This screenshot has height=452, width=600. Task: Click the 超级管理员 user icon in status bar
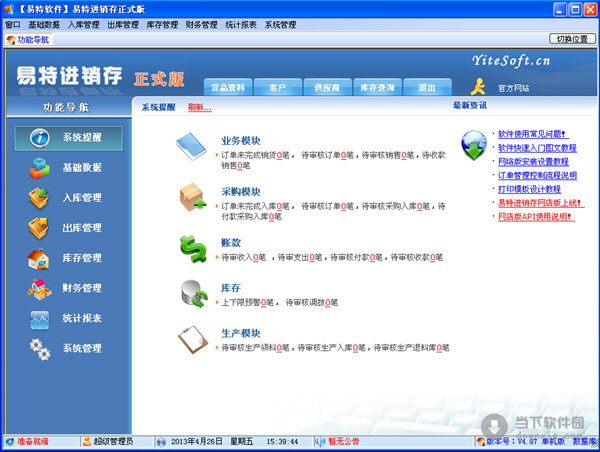(x=87, y=442)
